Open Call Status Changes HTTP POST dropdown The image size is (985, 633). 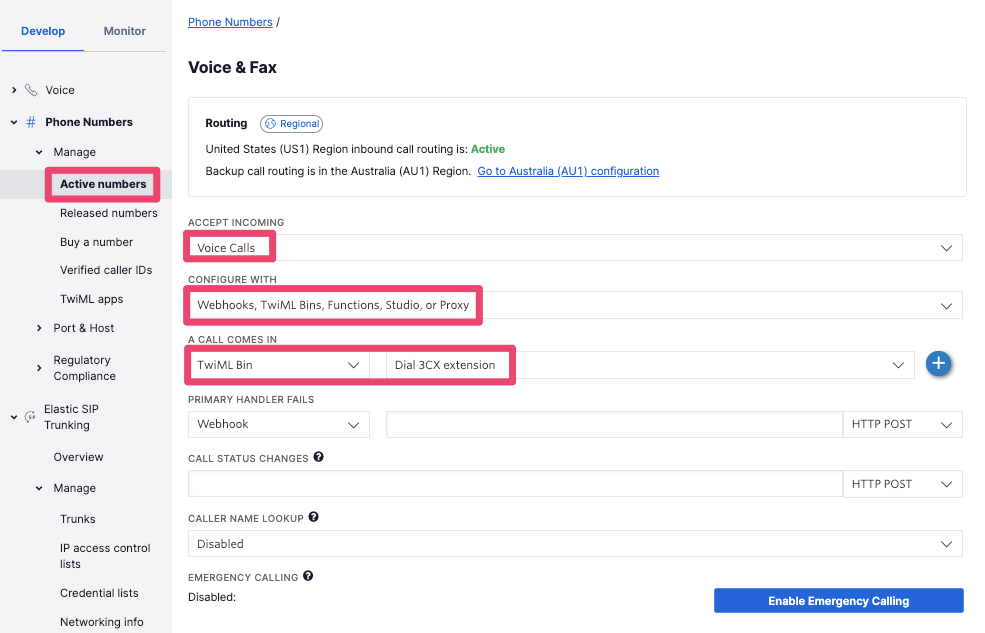(x=902, y=484)
